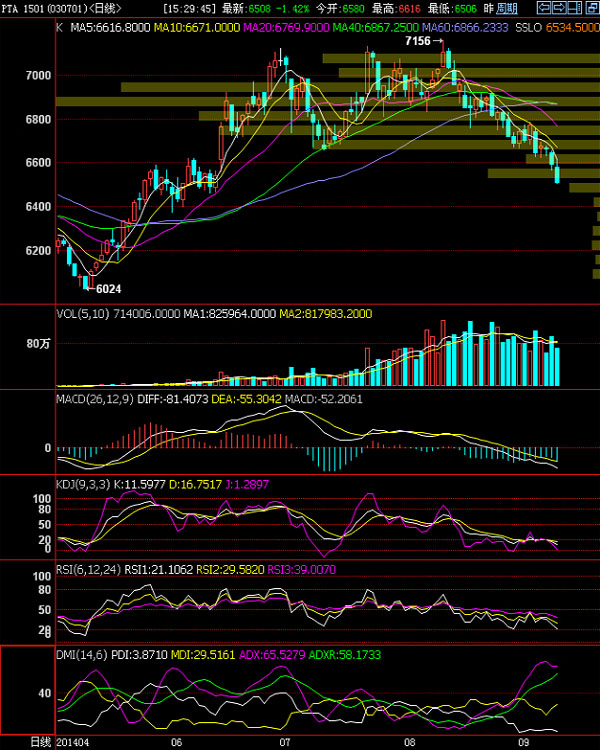
Task: Click the 最高:6616 high price
Action: click(x=397, y=9)
